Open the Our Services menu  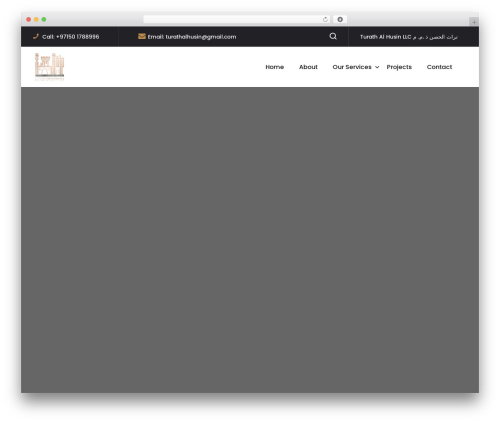coord(352,67)
